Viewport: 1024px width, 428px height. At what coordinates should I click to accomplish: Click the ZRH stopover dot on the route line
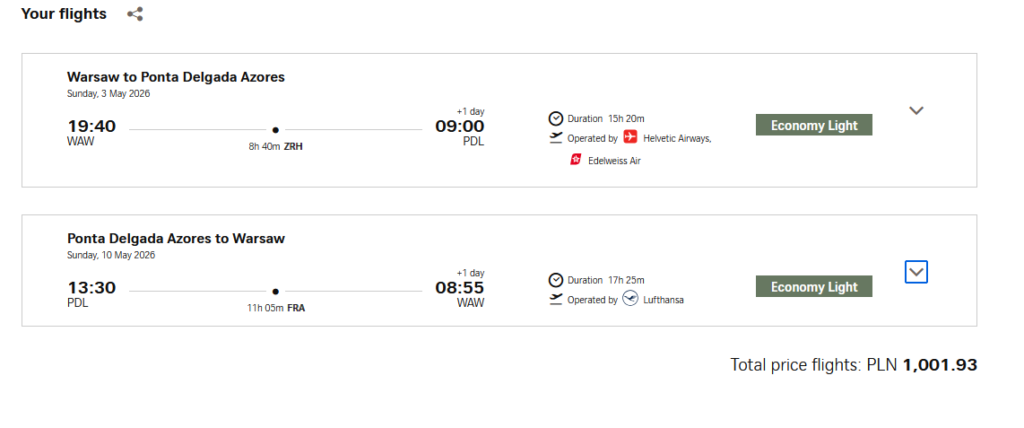(x=276, y=130)
